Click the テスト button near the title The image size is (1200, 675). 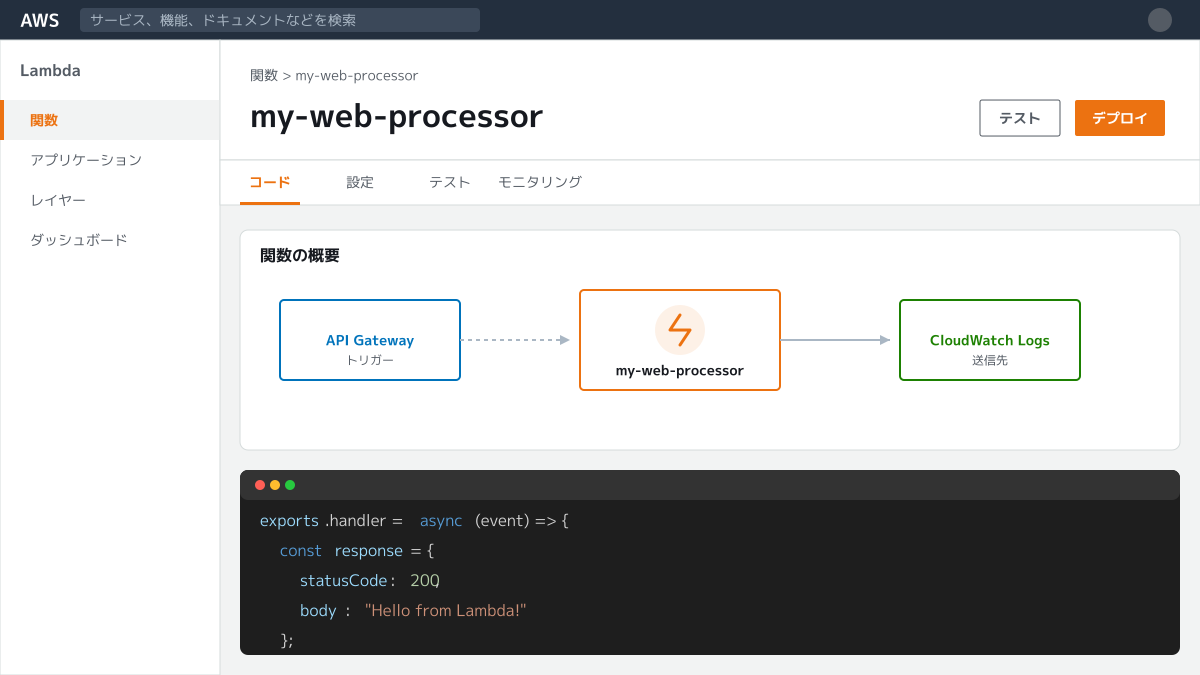[1020, 118]
